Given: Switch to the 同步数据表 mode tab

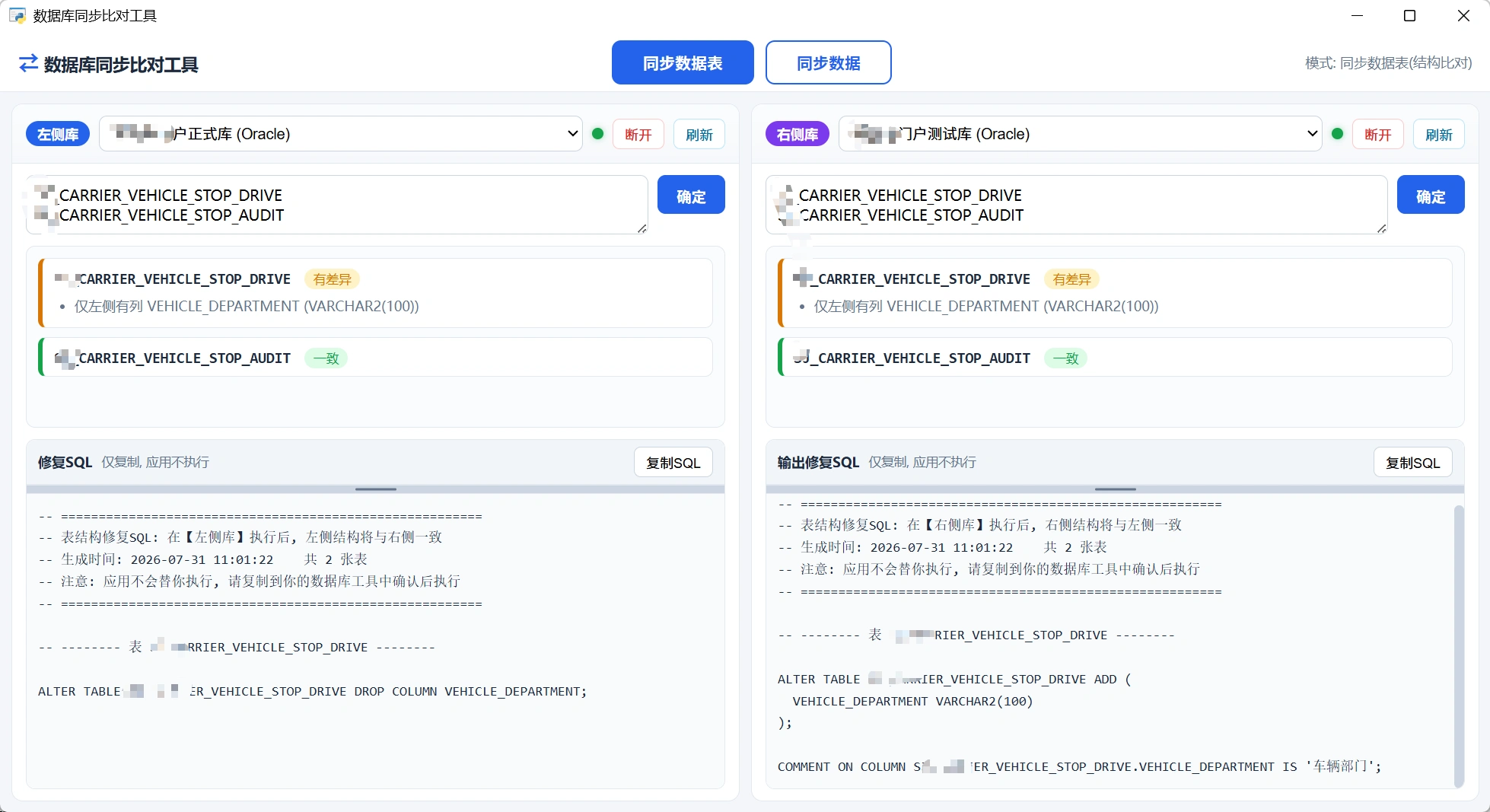Looking at the screenshot, I should click(683, 62).
